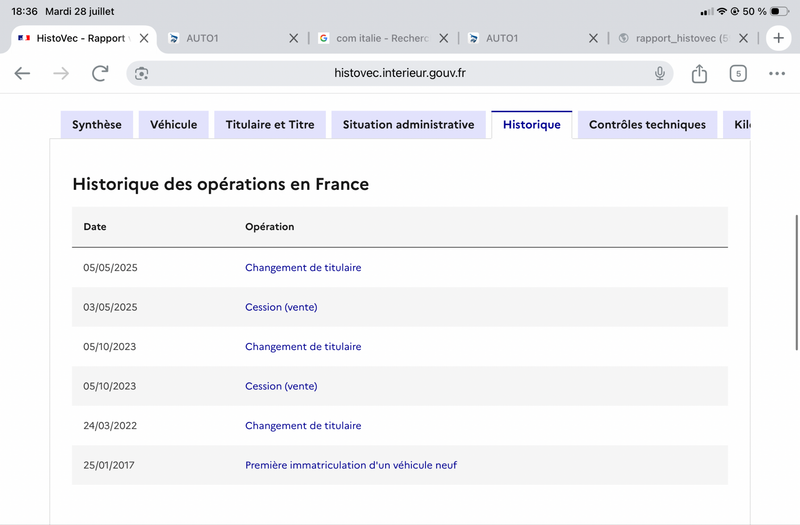The image size is (800, 525).
Task: Open Changement de titulaire dated 24/03/2022
Action: (x=303, y=426)
